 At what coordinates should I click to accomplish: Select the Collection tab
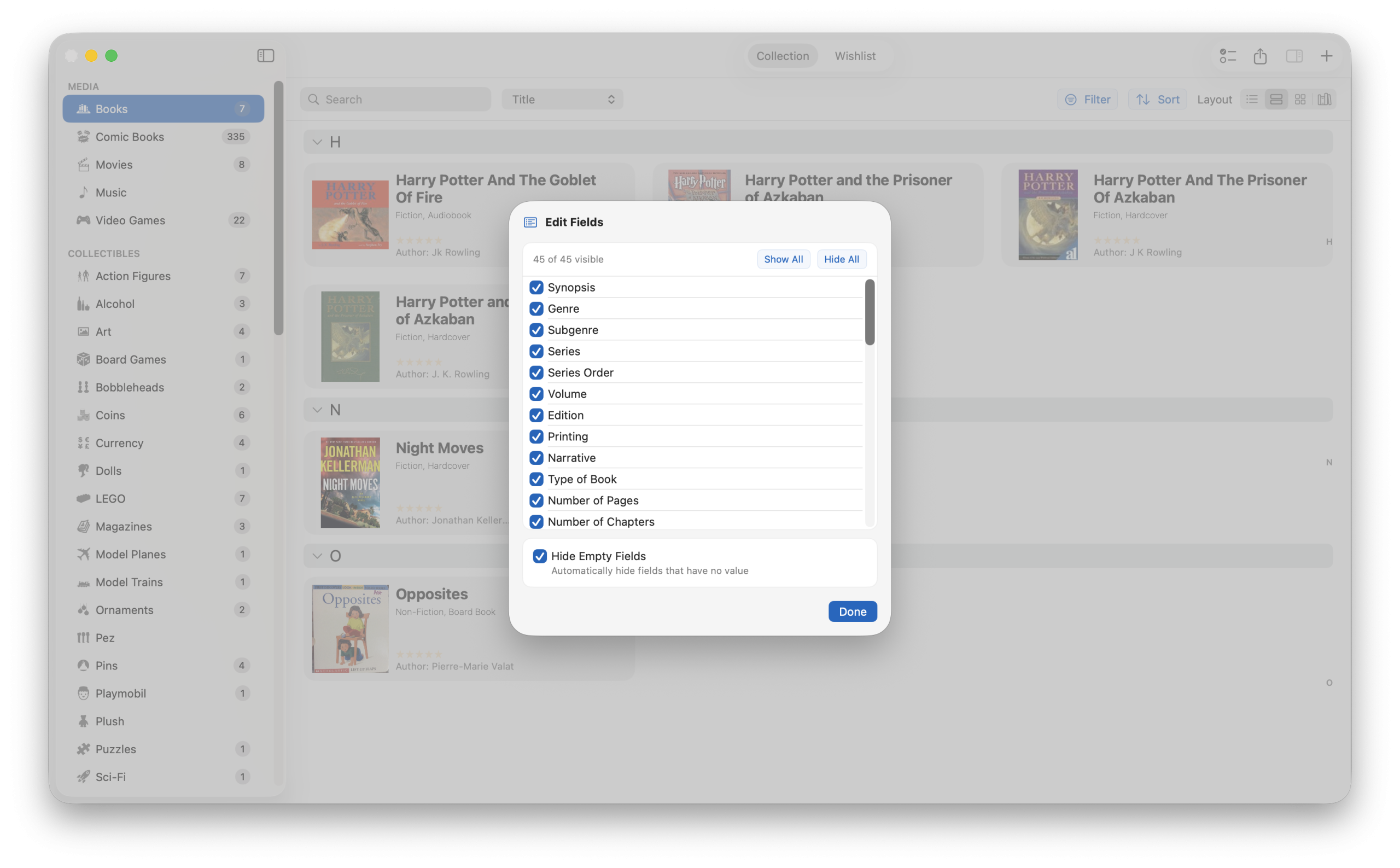tap(782, 56)
